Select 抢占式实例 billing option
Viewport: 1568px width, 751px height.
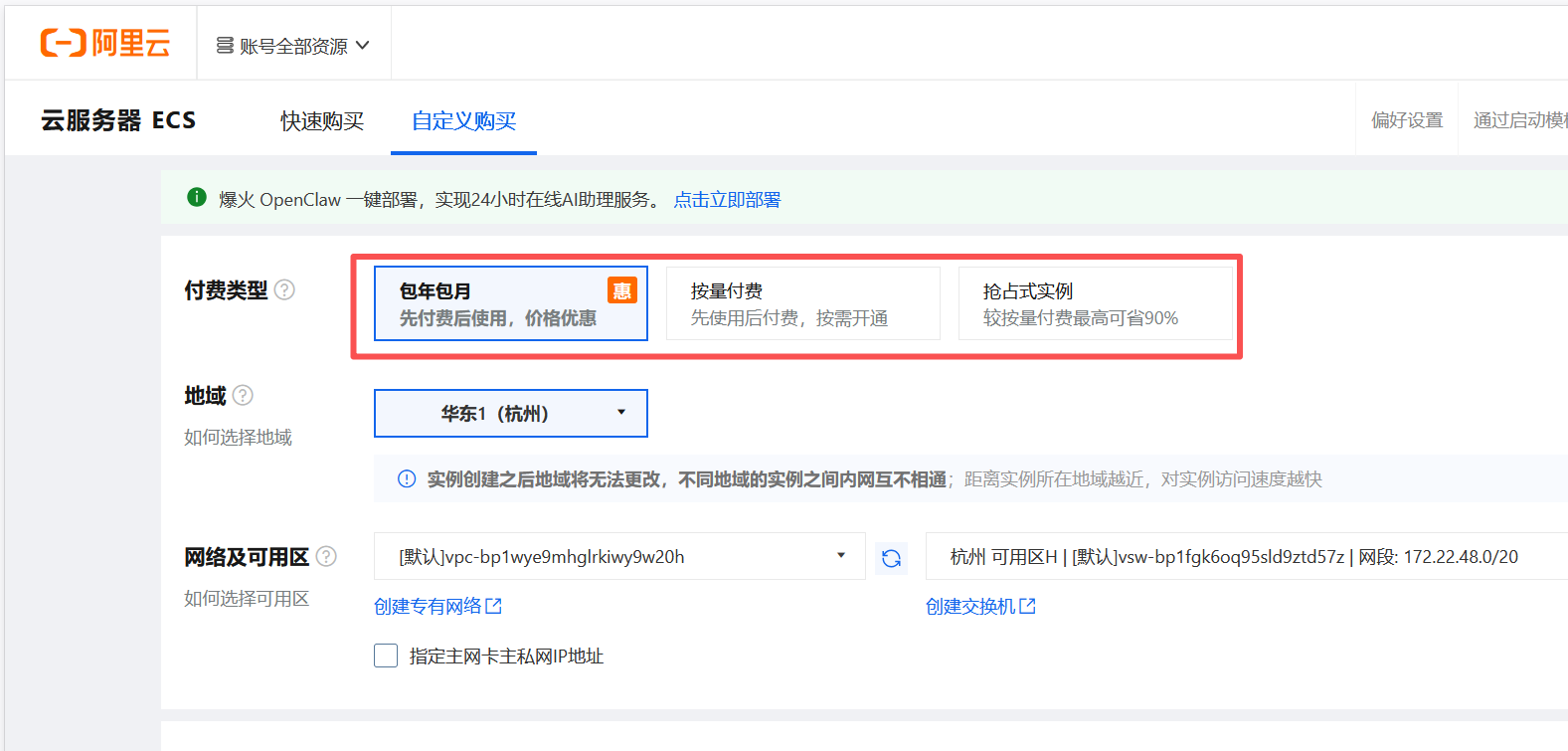click(x=1096, y=303)
